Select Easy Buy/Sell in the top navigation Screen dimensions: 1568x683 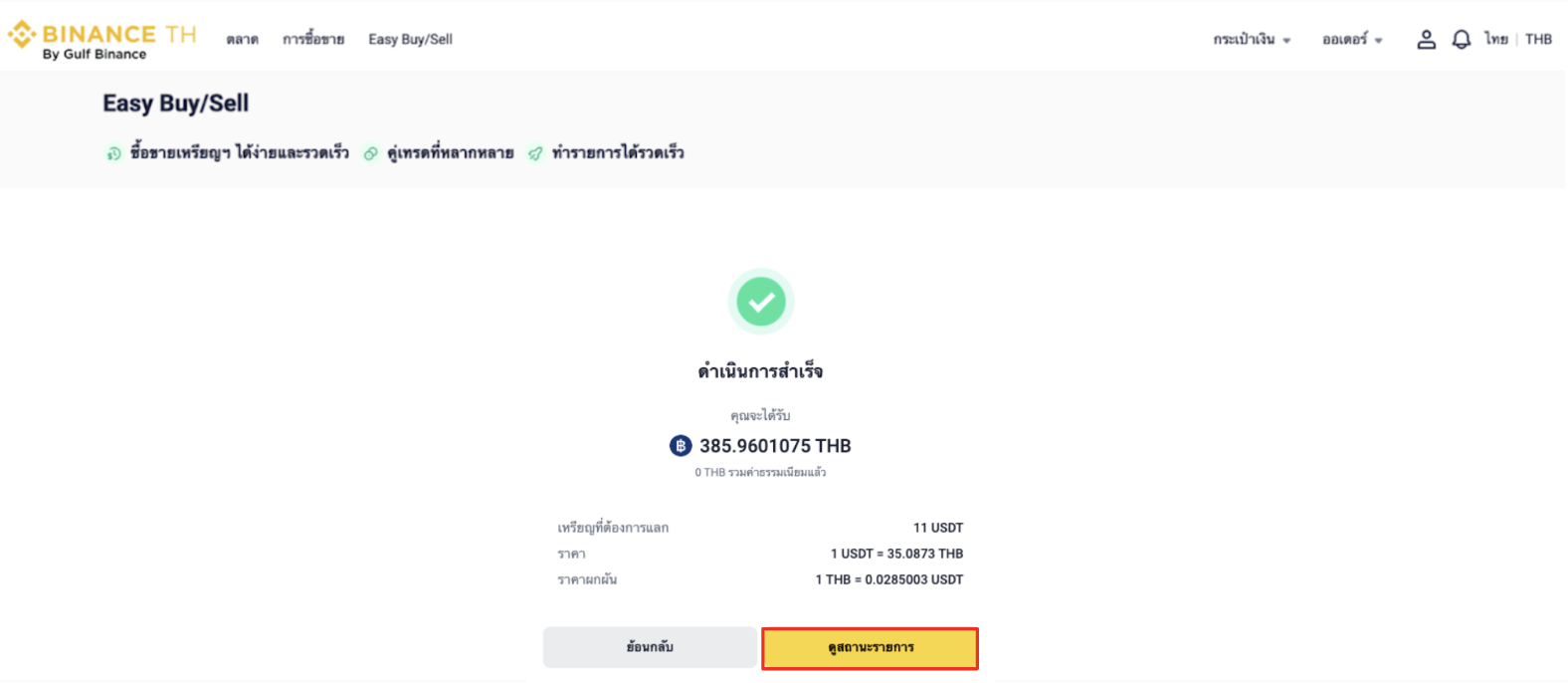410,40
